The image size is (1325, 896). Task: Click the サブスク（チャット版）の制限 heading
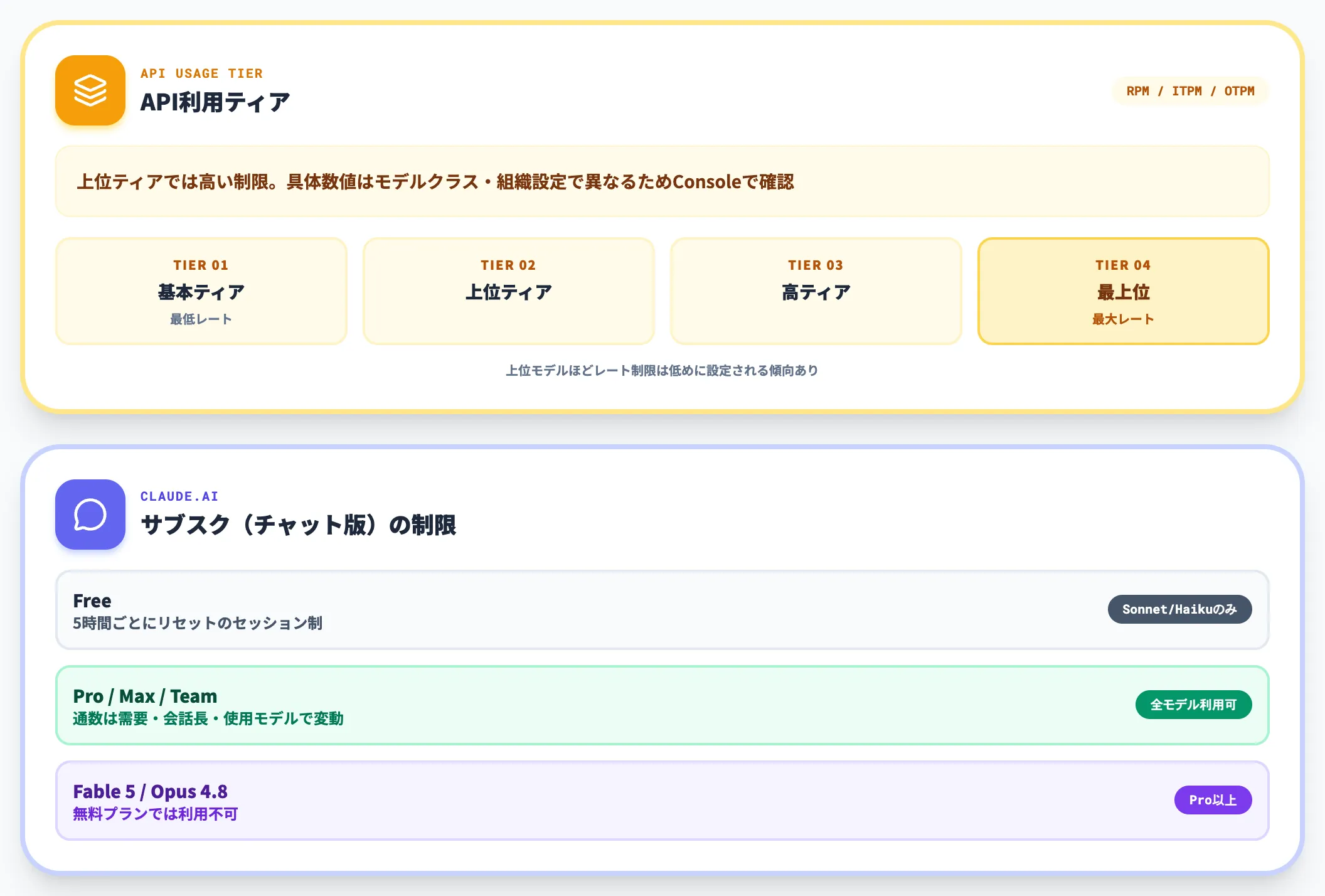pos(298,525)
